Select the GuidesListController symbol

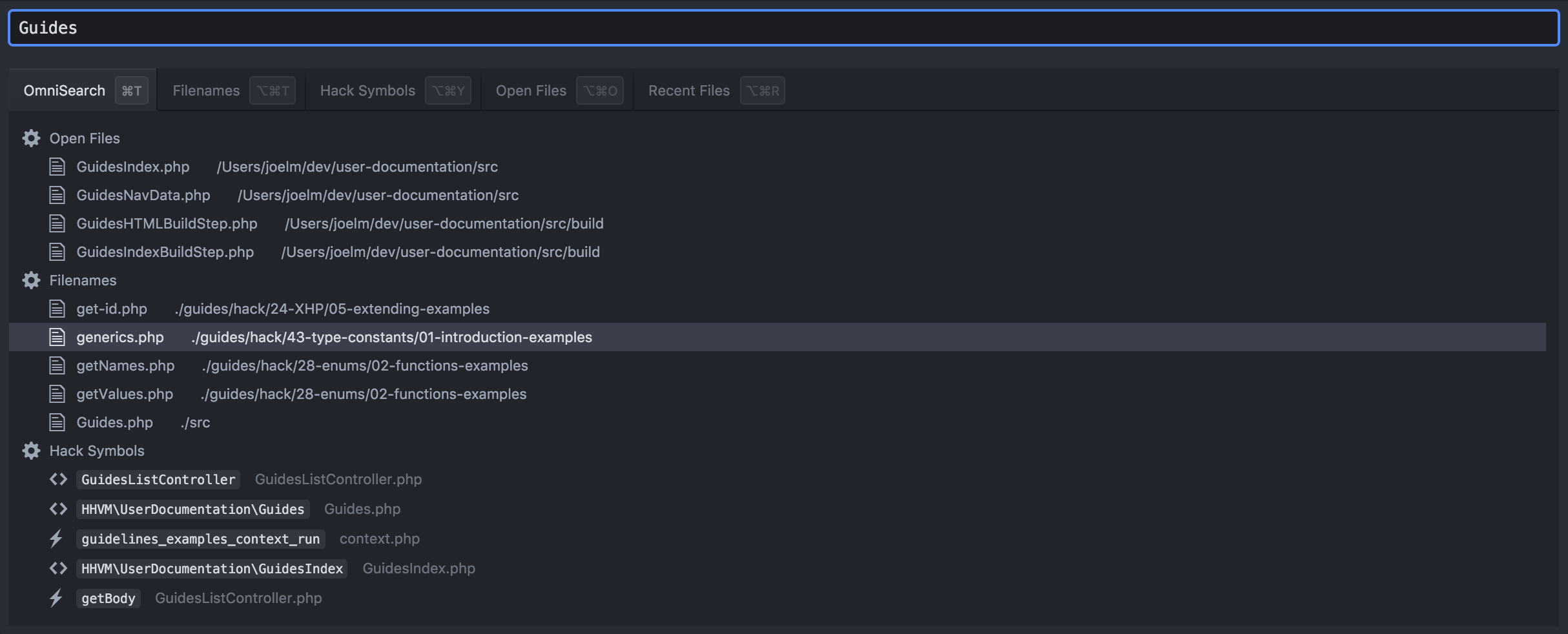[x=158, y=479]
